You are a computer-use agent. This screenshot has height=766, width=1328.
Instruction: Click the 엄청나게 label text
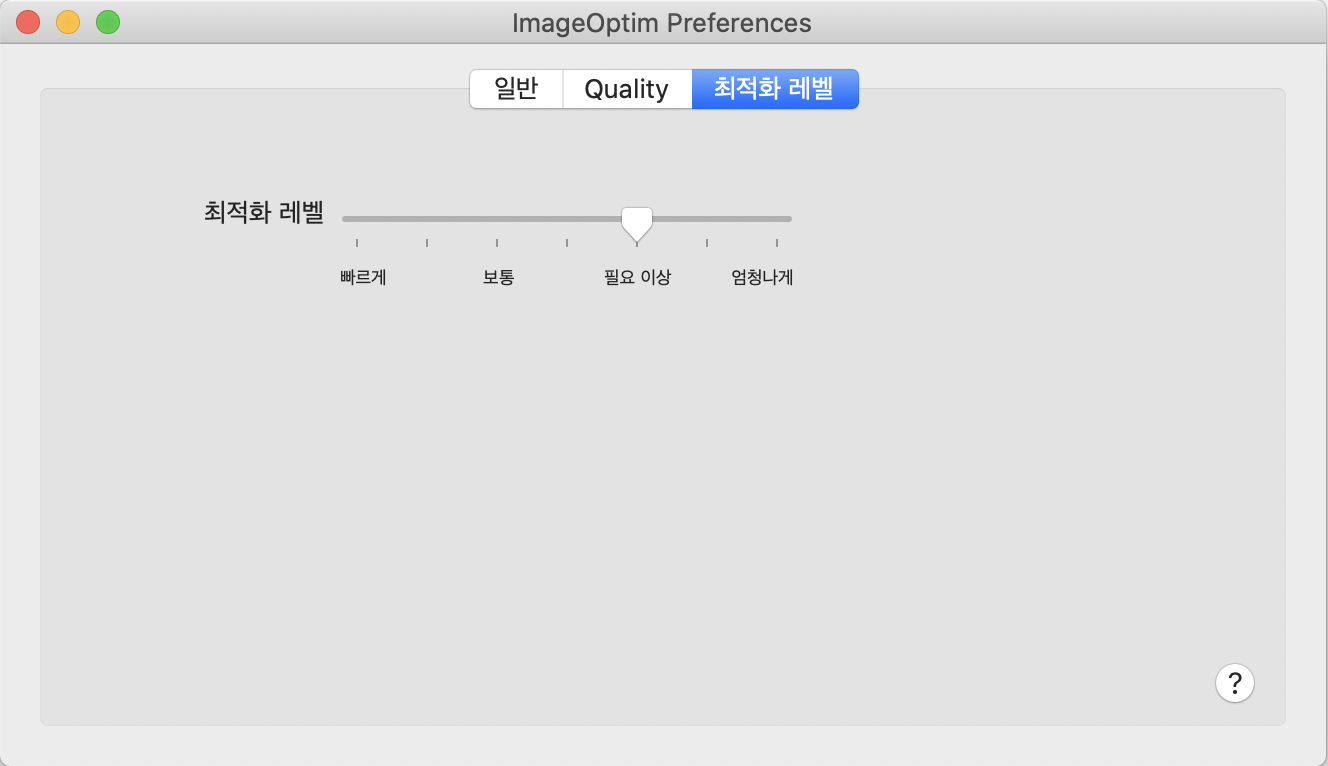[x=760, y=277]
